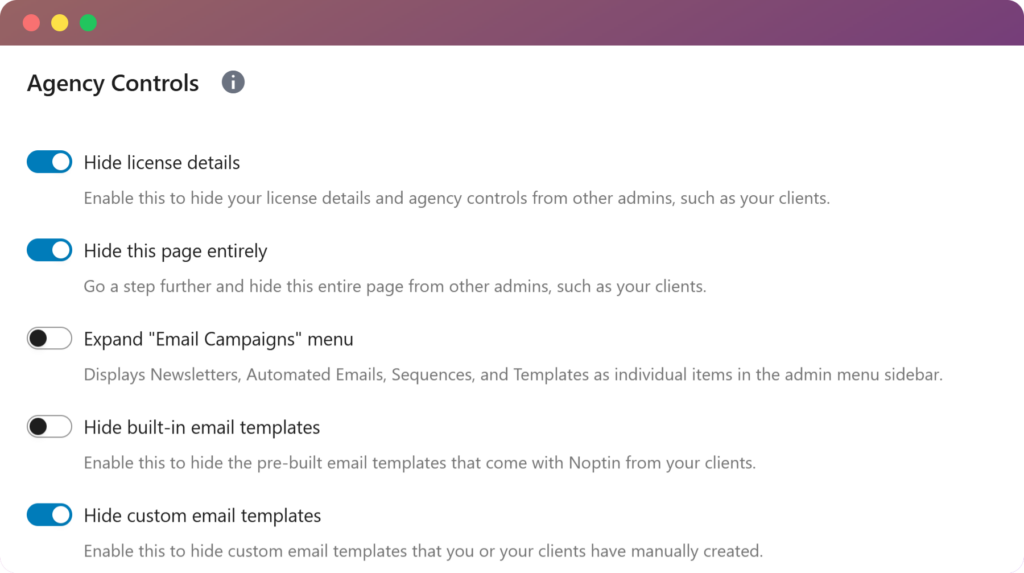Click the Expand "Email Campaigns" menu label text

tap(218, 339)
